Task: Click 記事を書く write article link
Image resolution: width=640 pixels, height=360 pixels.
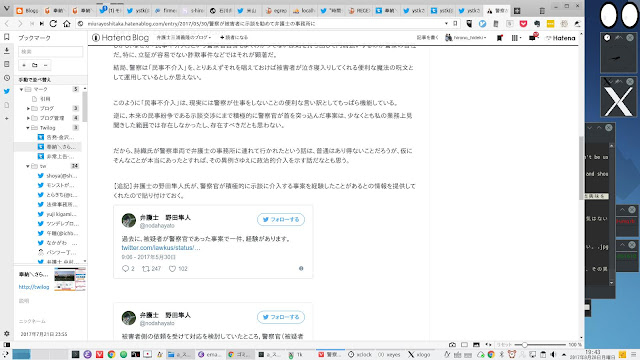Action: tap(427, 38)
